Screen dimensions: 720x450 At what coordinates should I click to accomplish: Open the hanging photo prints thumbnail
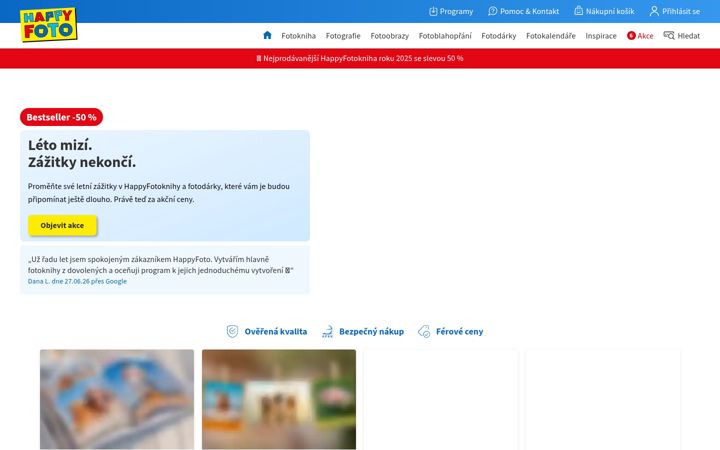pyautogui.click(x=279, y=399)
